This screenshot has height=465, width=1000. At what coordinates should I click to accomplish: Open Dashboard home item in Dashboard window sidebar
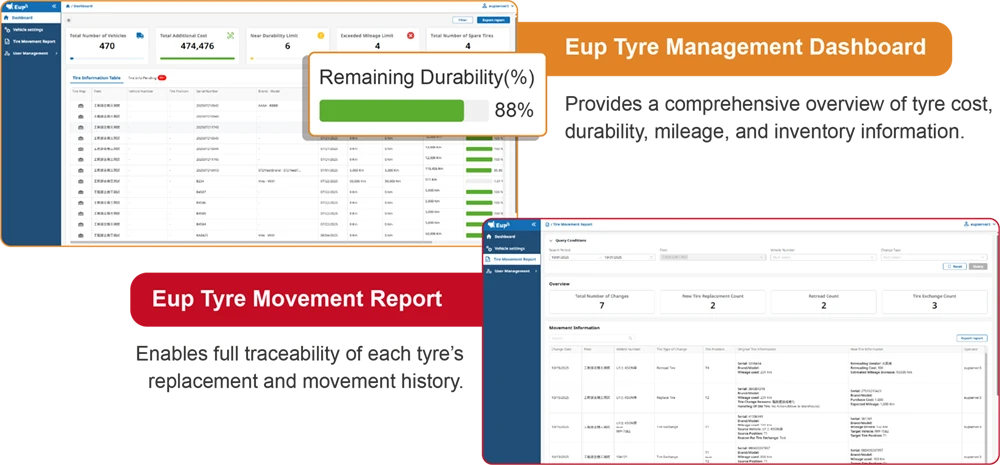(x=31, y=18)
